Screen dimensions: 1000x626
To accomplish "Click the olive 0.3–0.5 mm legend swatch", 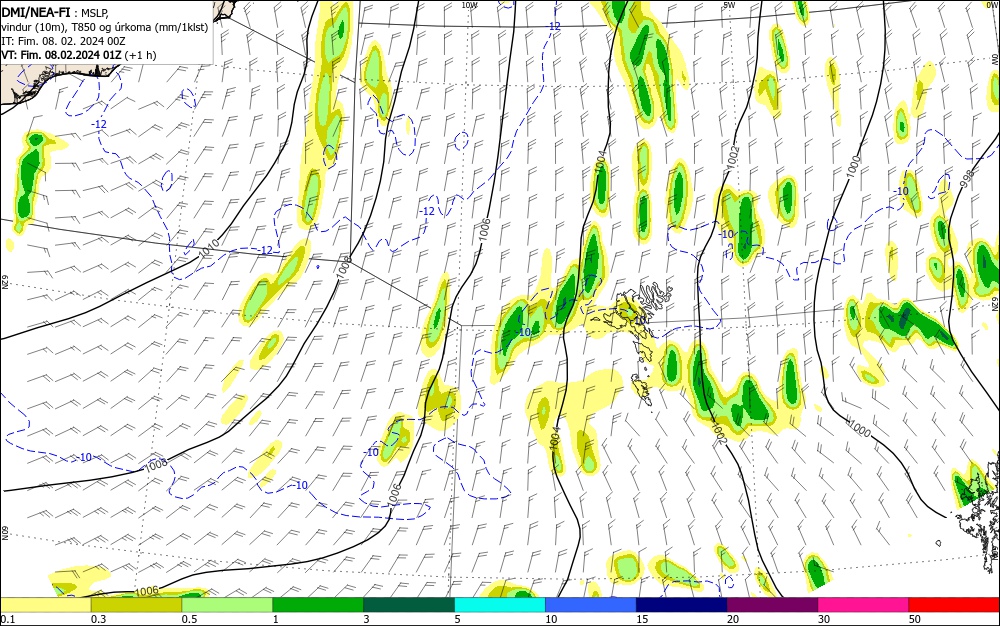I will (x=136, y=605).
